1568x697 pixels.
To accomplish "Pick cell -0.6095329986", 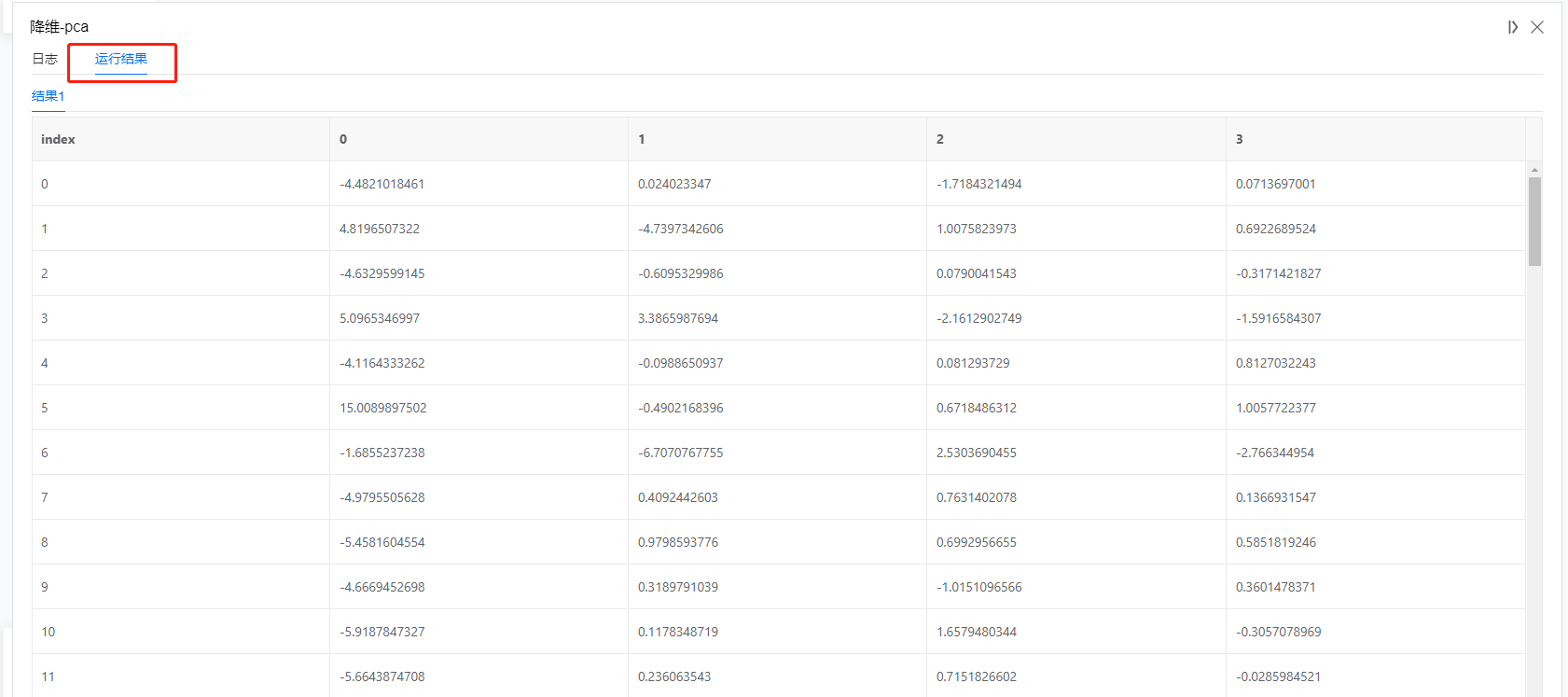I will (x=681, y=273).
